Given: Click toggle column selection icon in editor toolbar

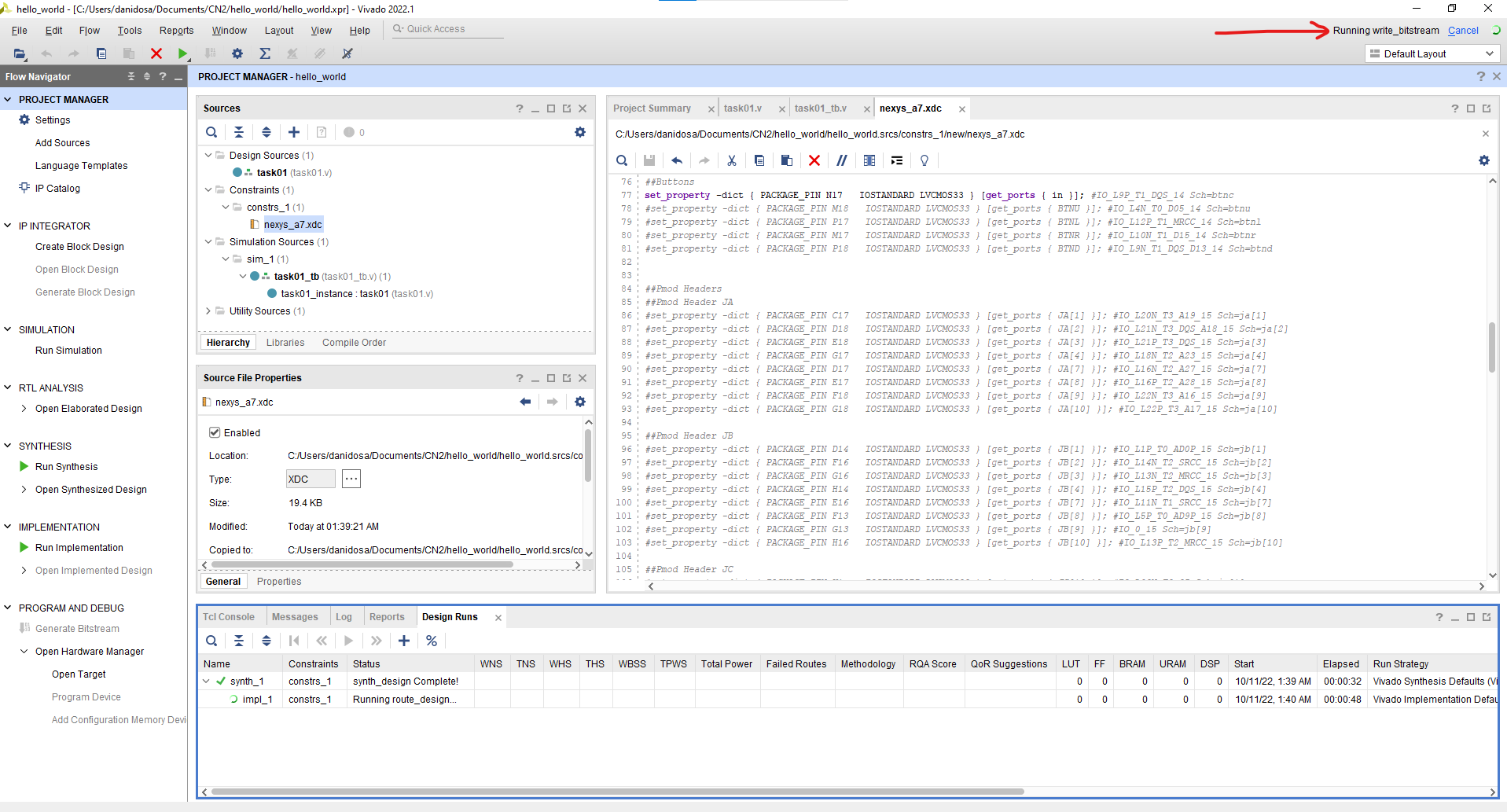Looking at the screenshot, I should [869, 160].
